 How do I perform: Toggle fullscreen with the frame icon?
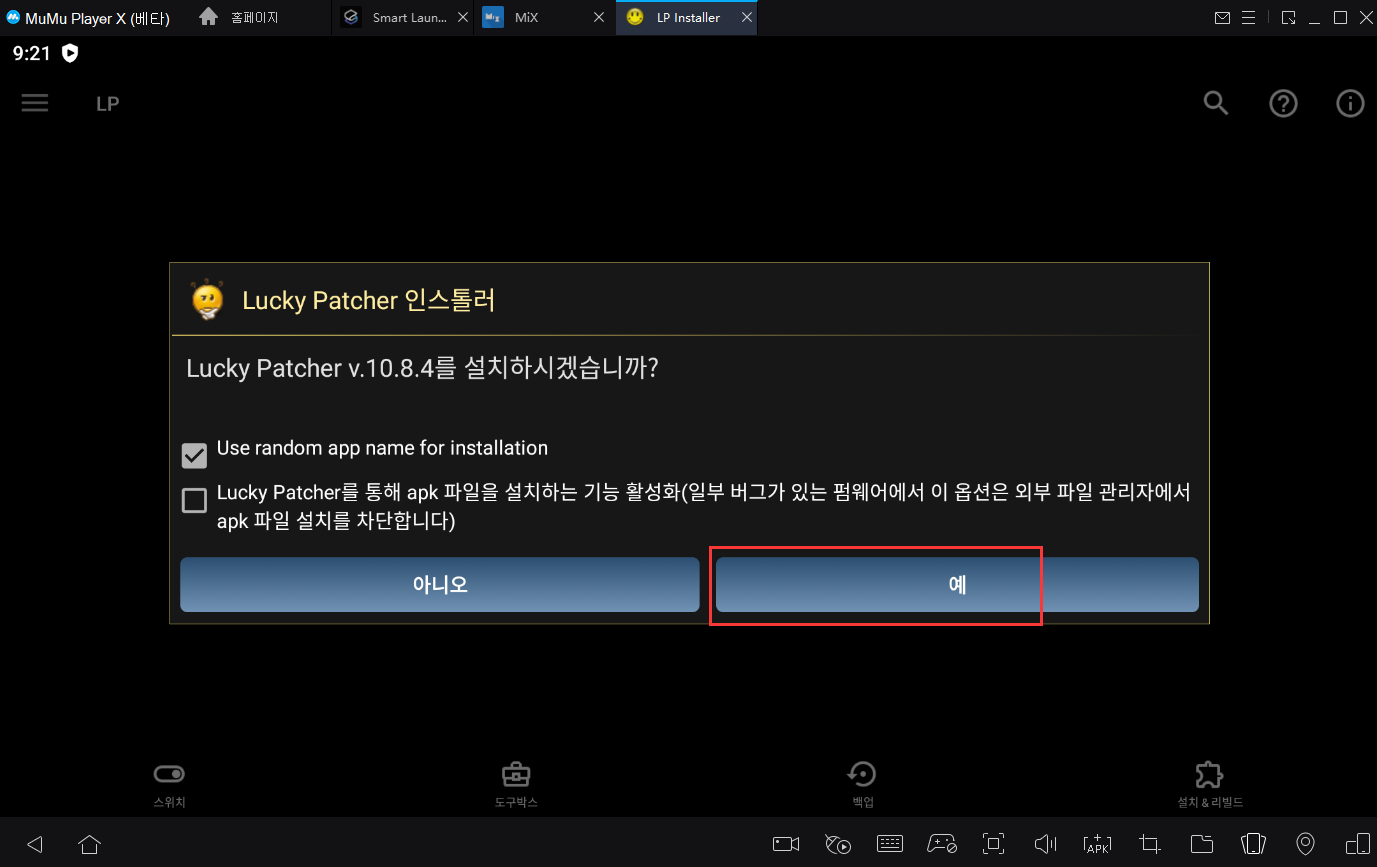[x=993, y=844]
